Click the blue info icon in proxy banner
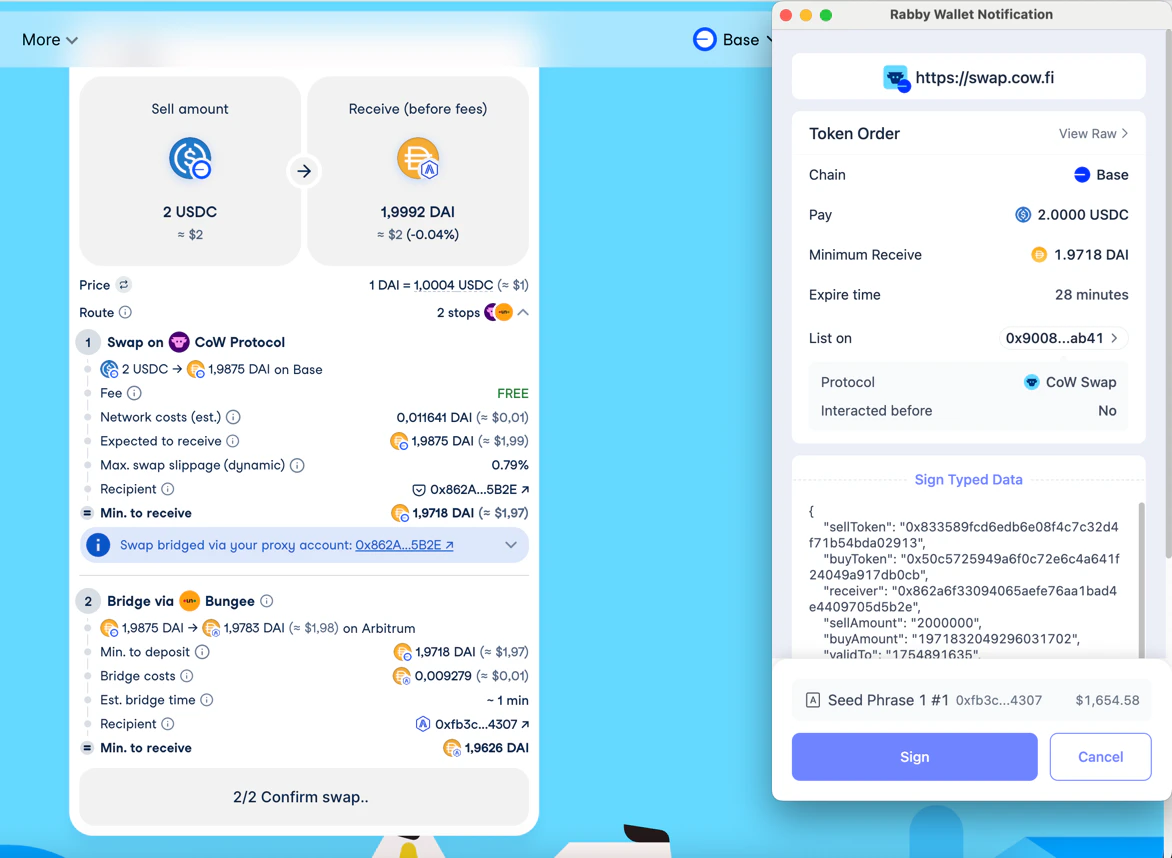 98,545
